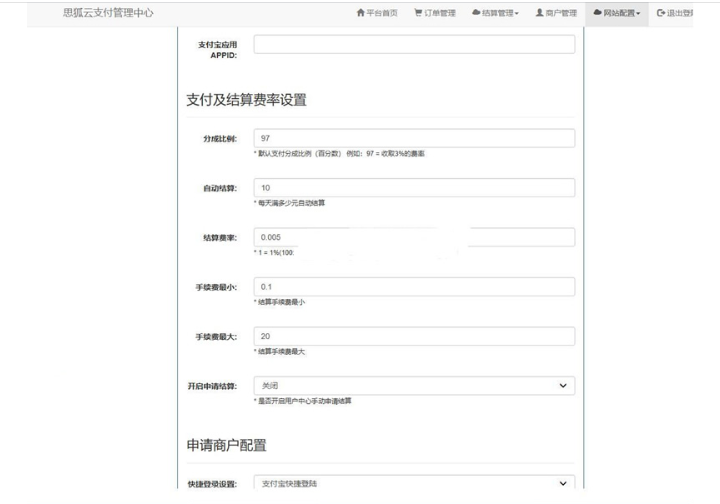
Task: Click the logout icon beside 退出登录
Action: 660,13
